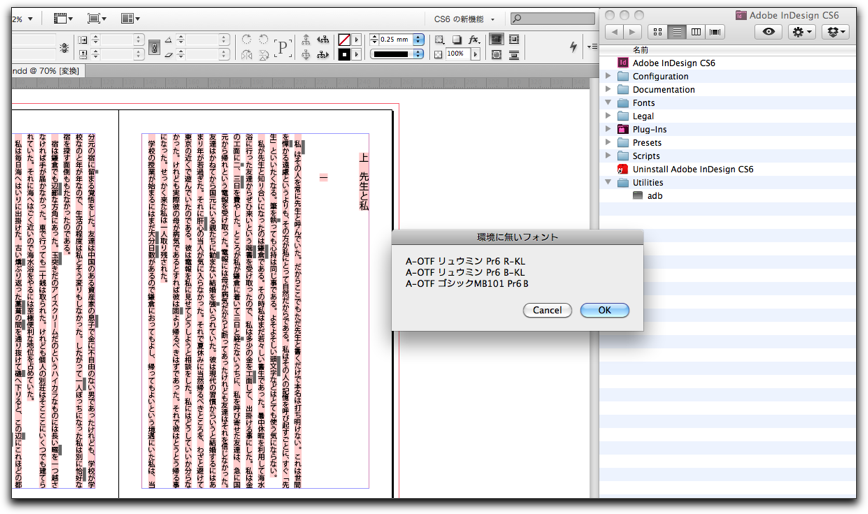Click the no text wrap icon
Image resolution: width=868 pixels, height=514 pixels.
[x=497, y=39]
